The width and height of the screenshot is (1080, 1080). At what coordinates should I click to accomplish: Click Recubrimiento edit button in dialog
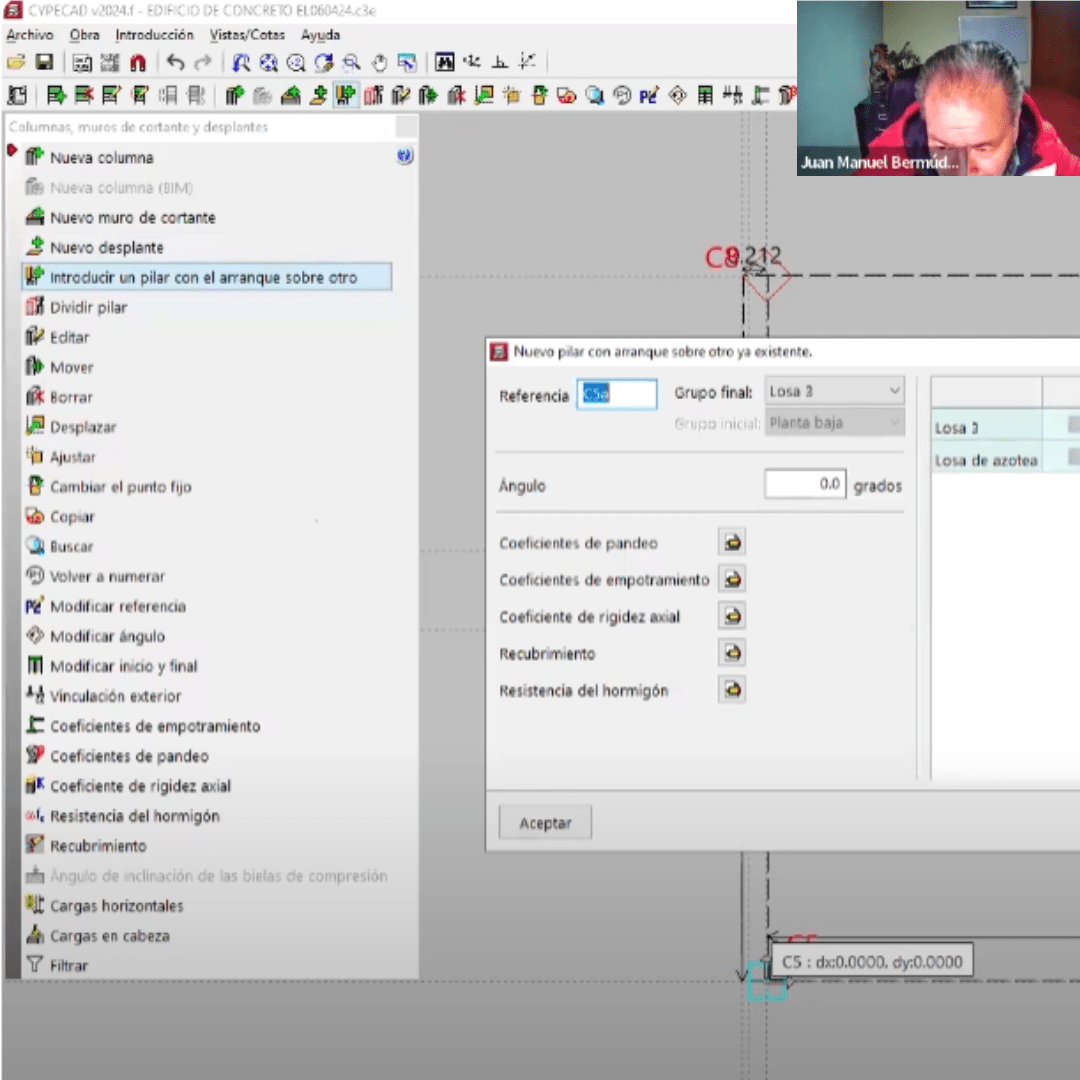733,653
